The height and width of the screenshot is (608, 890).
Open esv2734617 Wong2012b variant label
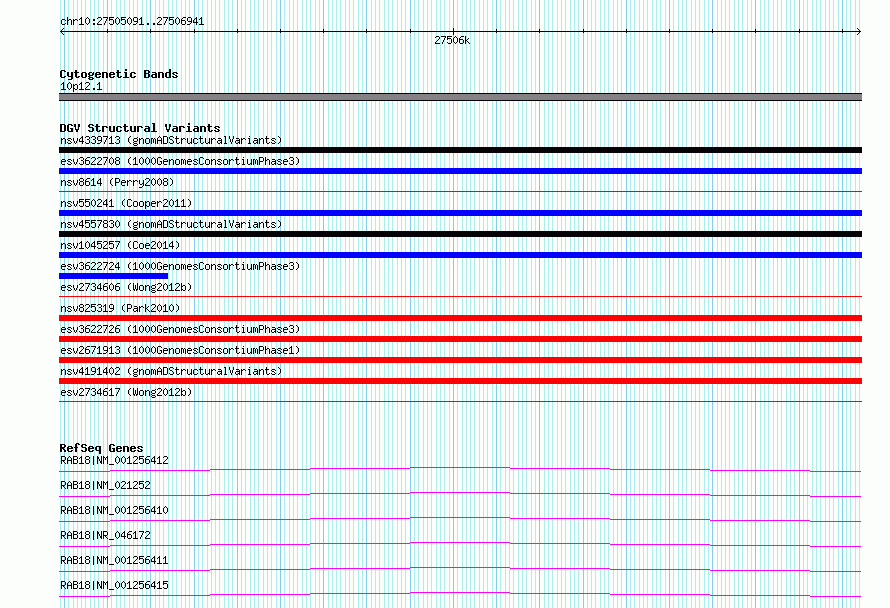coord(126,392)
